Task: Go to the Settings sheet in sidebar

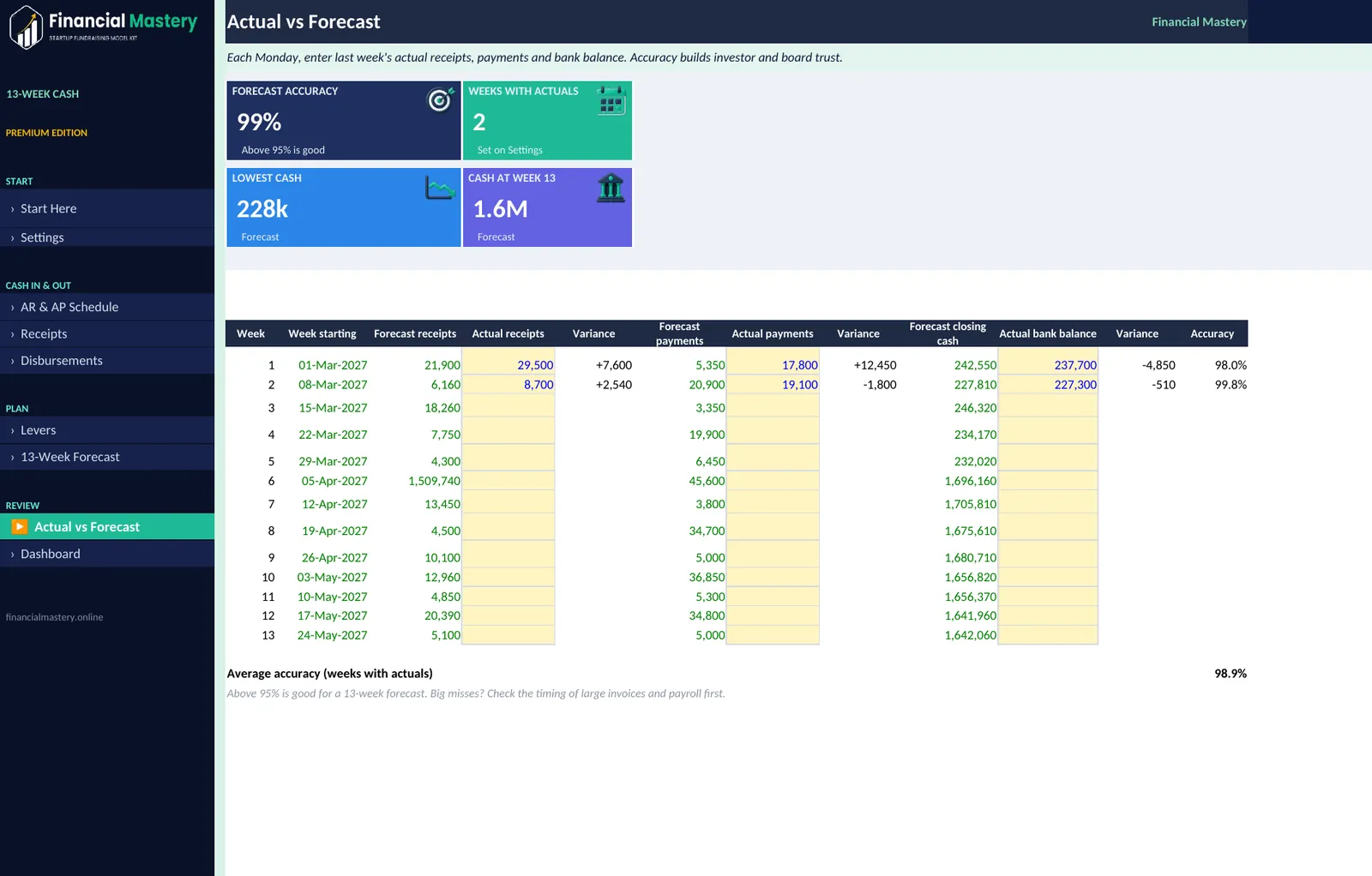Action: pyautogui.click(x=107, y=237)
